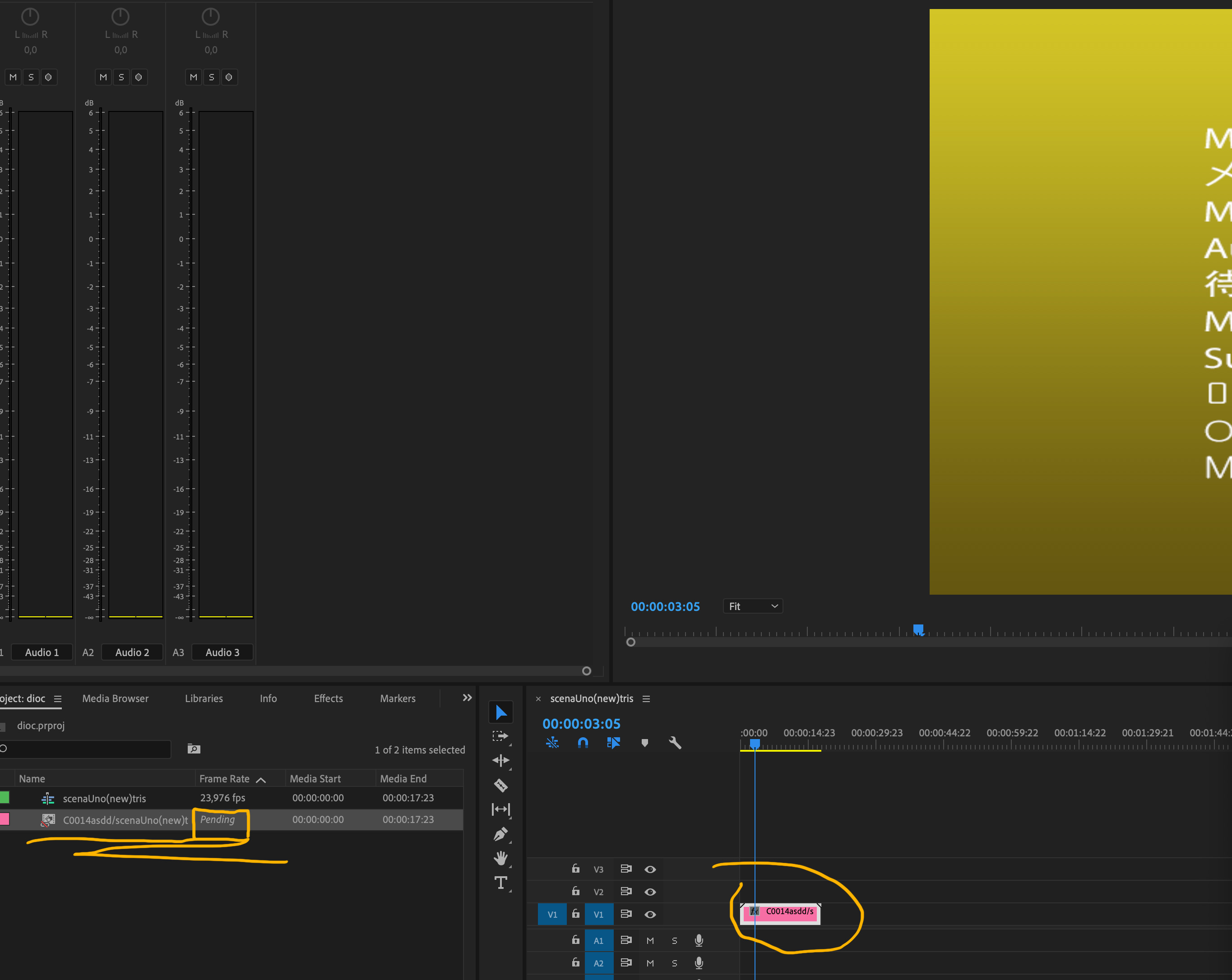Open Timeline Display Settings wrench
The height and width of the screenshot is (980, 1232).
click(x=675, y=743)
